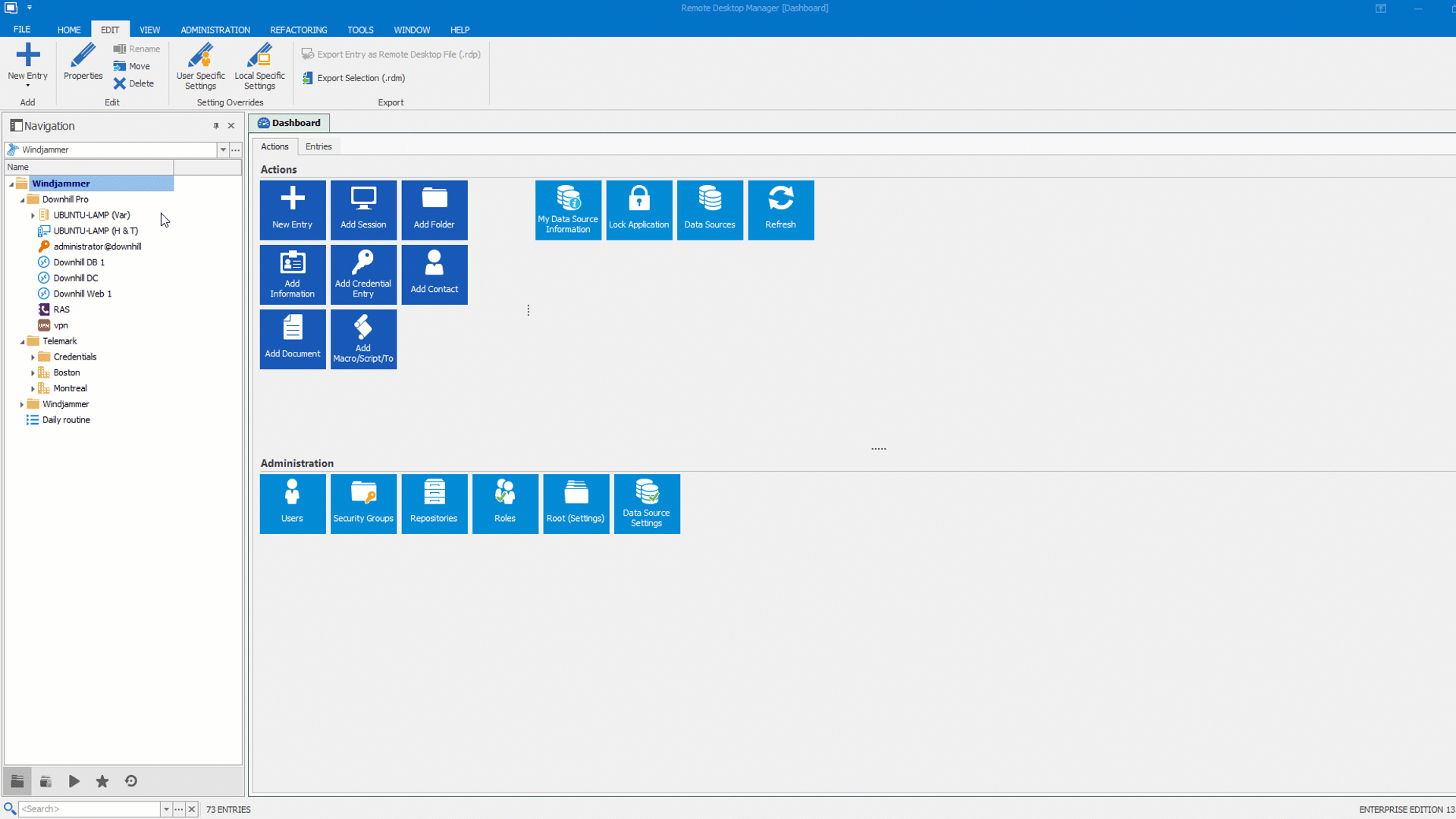The height and width of the screenshot is (819, 1456).
Task: Collapse the Windjammer root node
Action: [x=11, y=184]
